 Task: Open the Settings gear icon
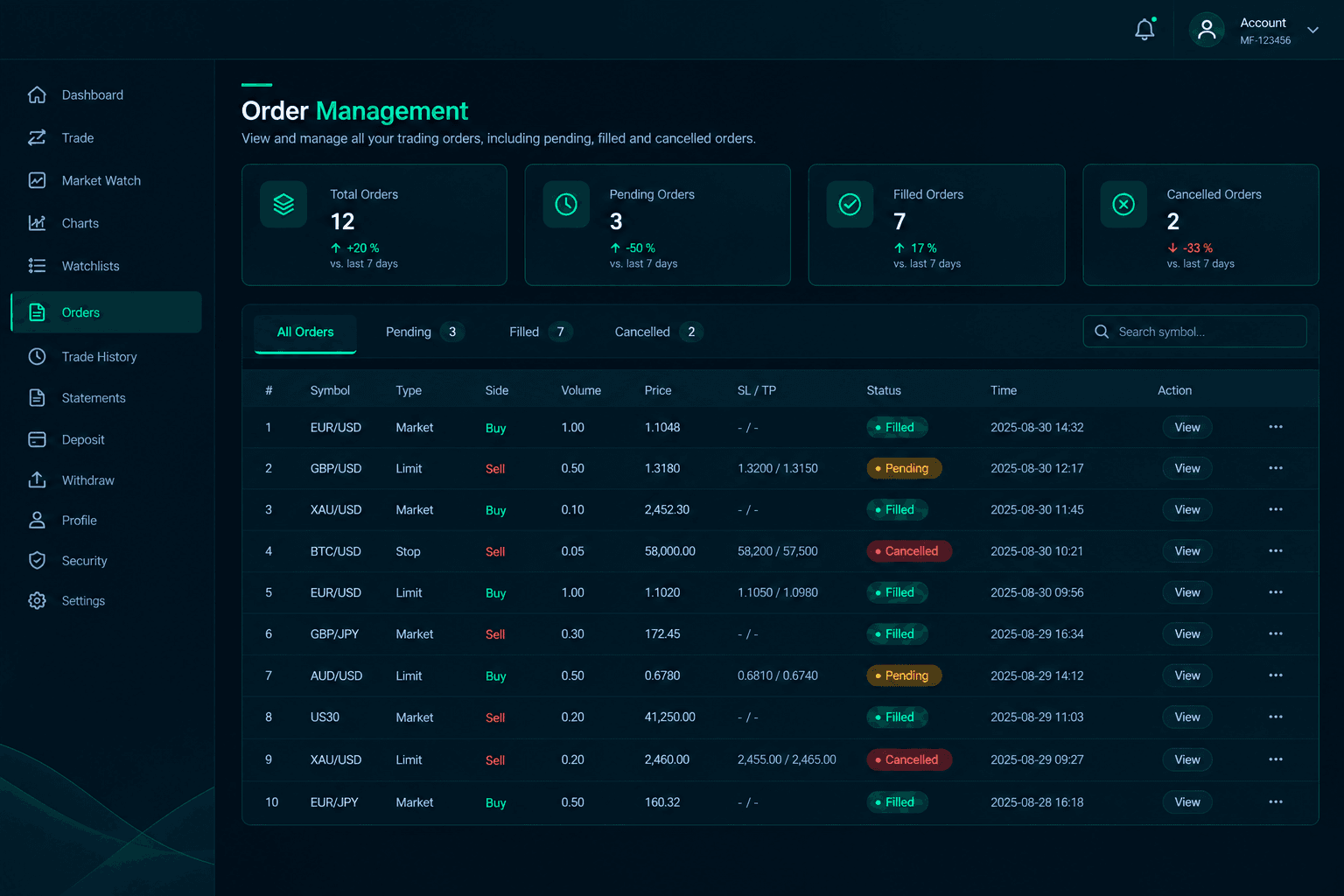click(37, 600)
